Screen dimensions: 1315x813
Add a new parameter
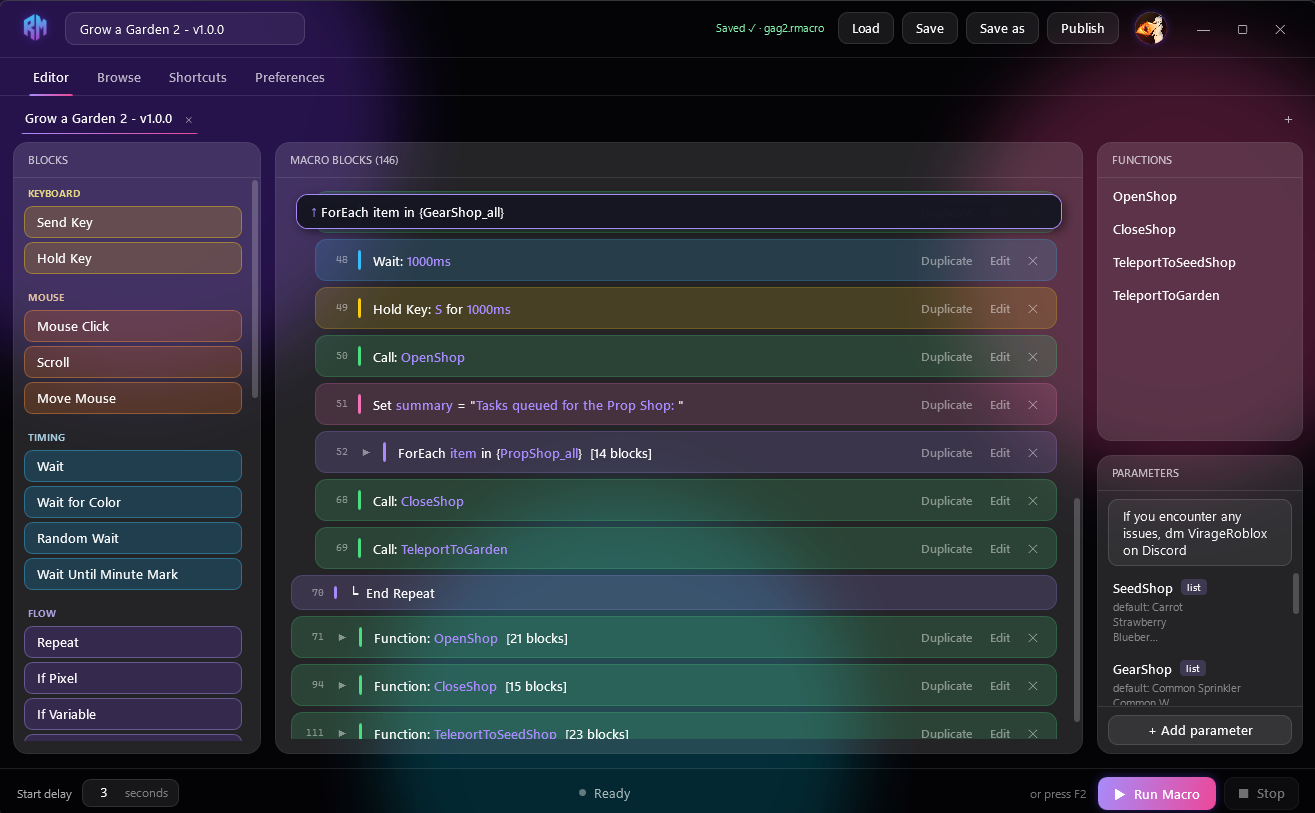click(1200, 730)
